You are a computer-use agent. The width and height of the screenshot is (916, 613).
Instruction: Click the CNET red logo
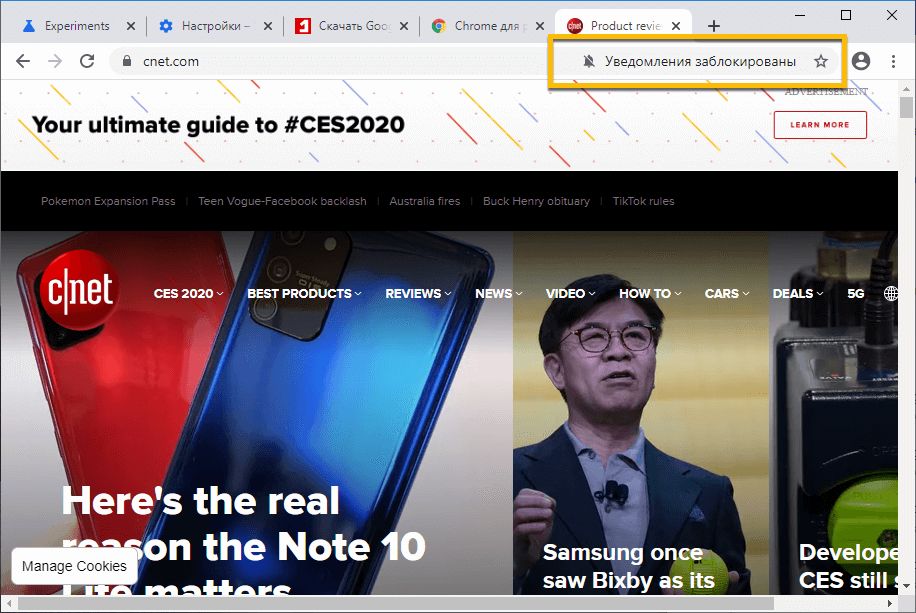80,289
